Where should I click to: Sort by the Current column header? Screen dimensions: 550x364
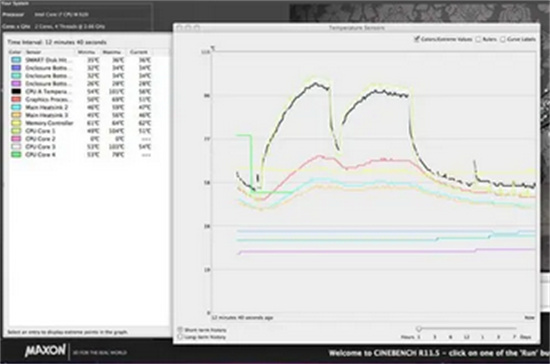pyautogui.click(x=139, y=52)
